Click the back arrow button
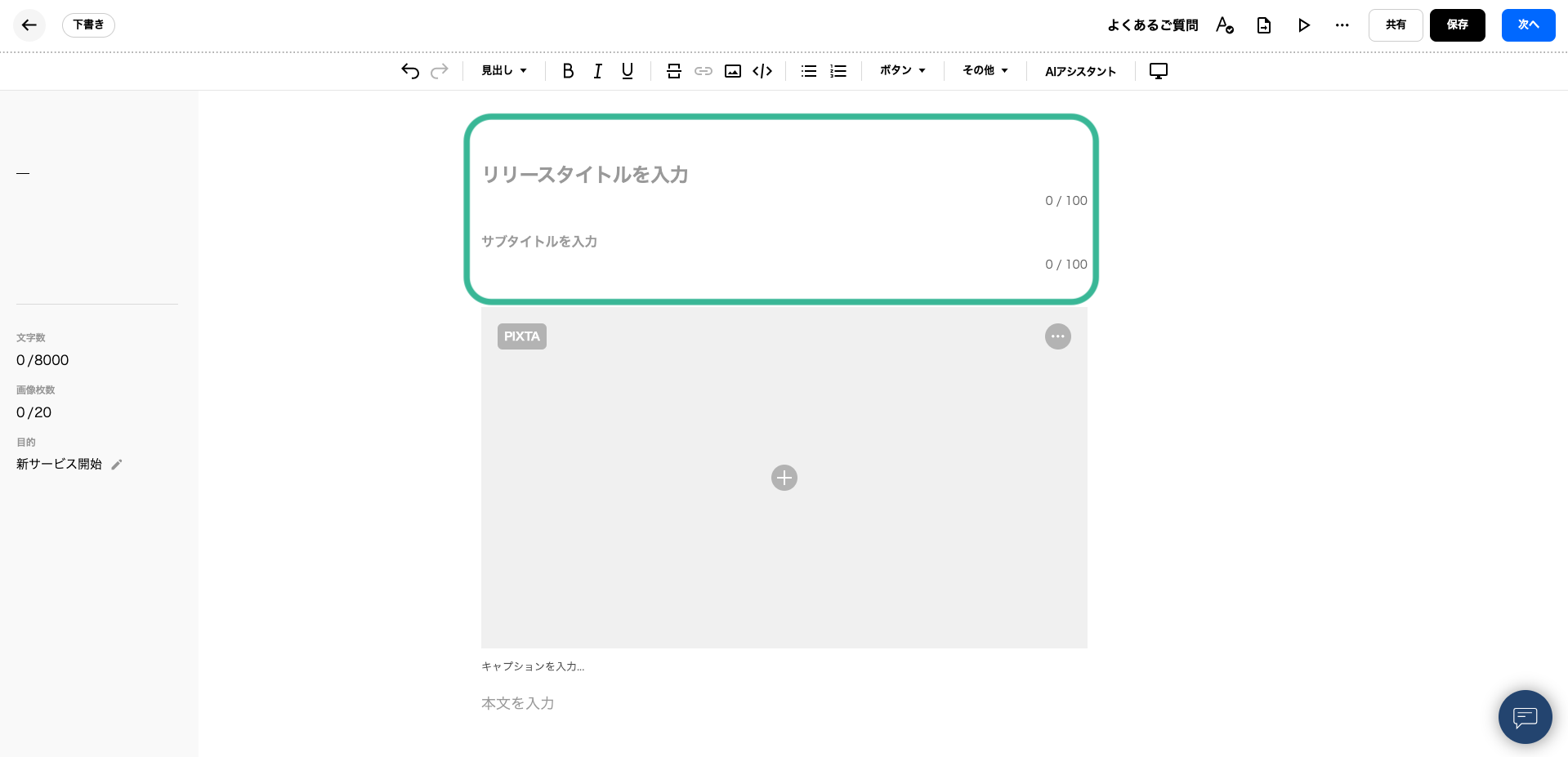Screen dimensions: 1568x757 tap(29, 25)
